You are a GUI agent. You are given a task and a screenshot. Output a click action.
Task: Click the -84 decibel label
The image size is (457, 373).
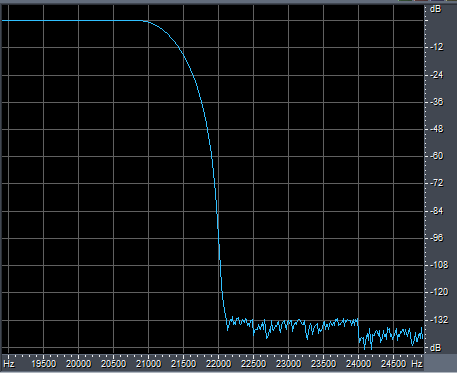click(437, 211)
